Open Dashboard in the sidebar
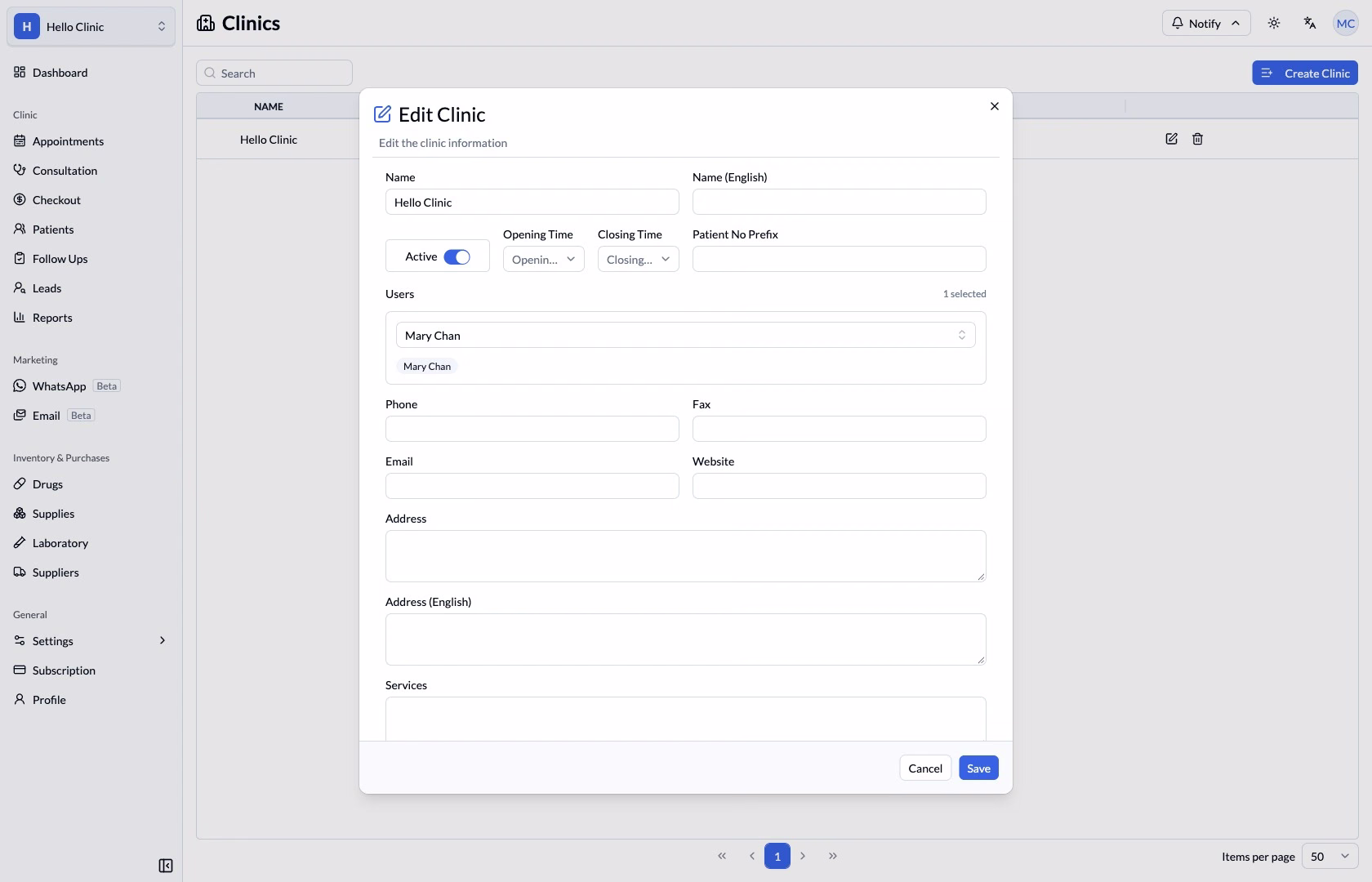1372x882 pixels. click(91, 72)
